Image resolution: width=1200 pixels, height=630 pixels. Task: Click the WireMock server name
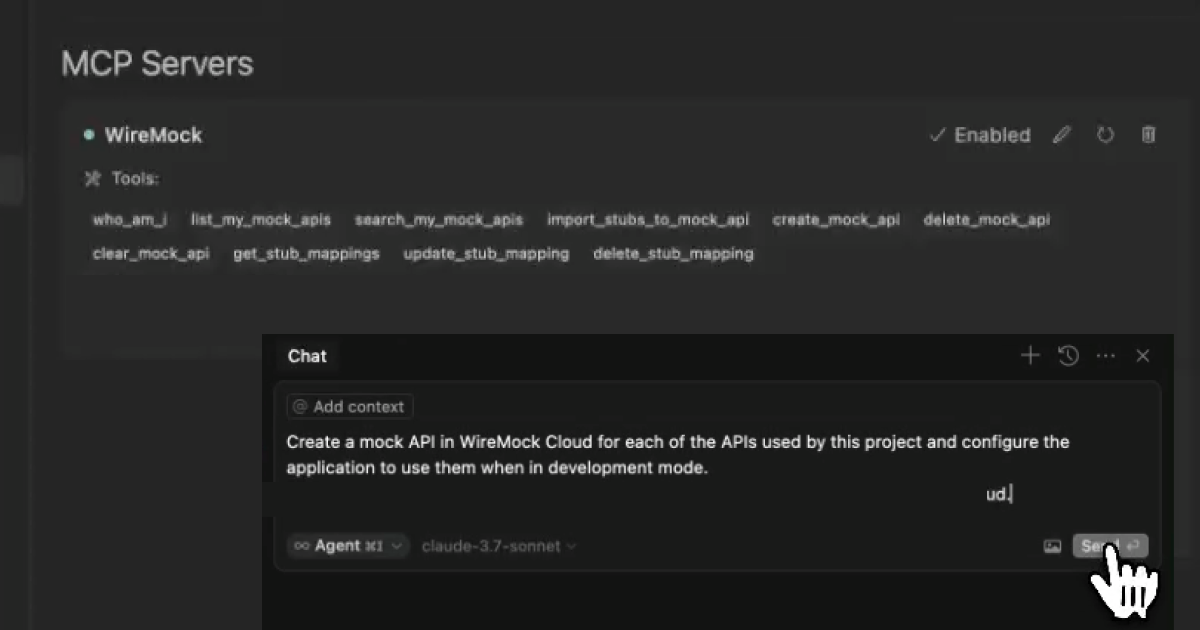tap(153, 135)
